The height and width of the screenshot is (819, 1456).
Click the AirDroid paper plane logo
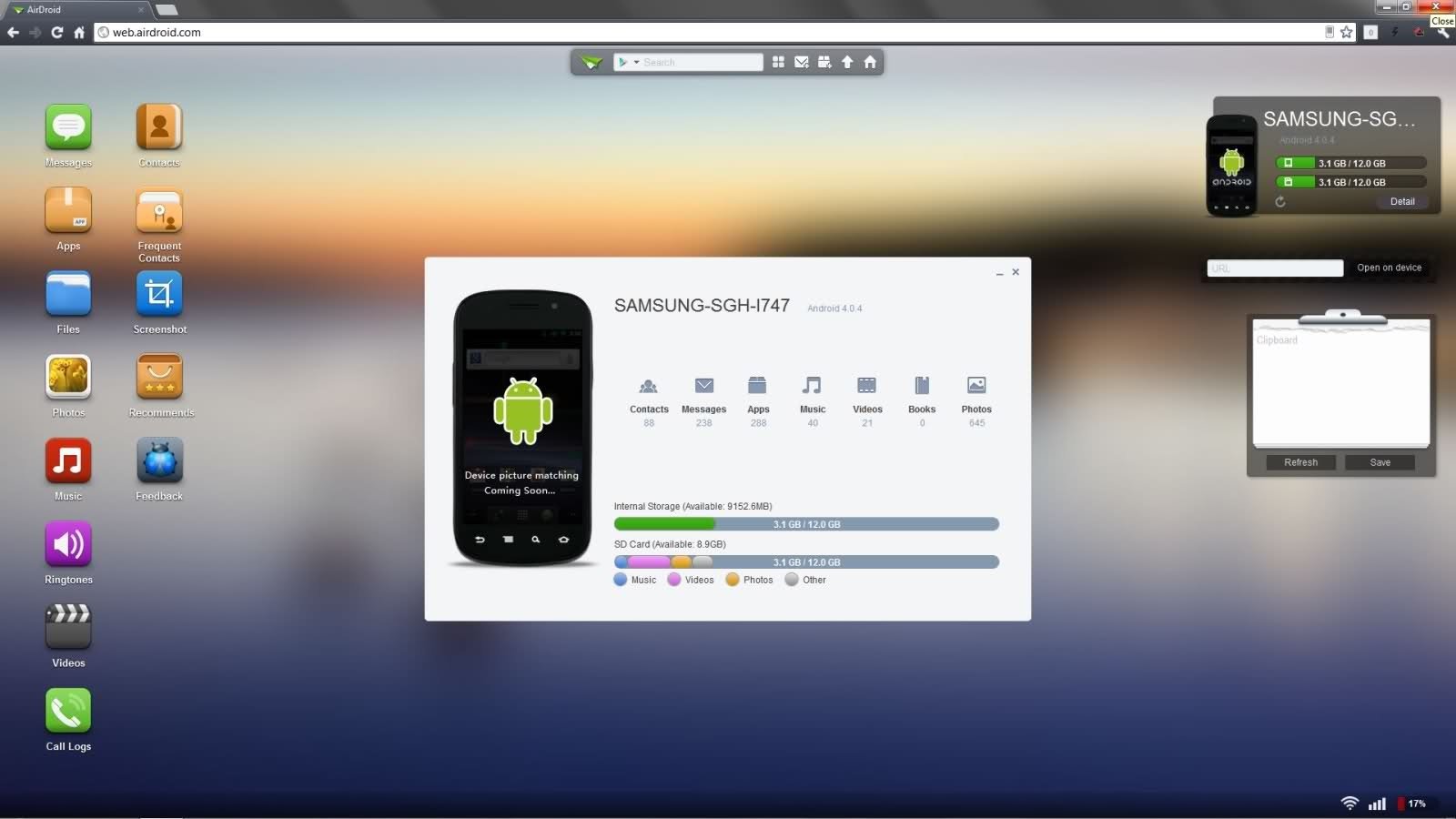[591, 62]
